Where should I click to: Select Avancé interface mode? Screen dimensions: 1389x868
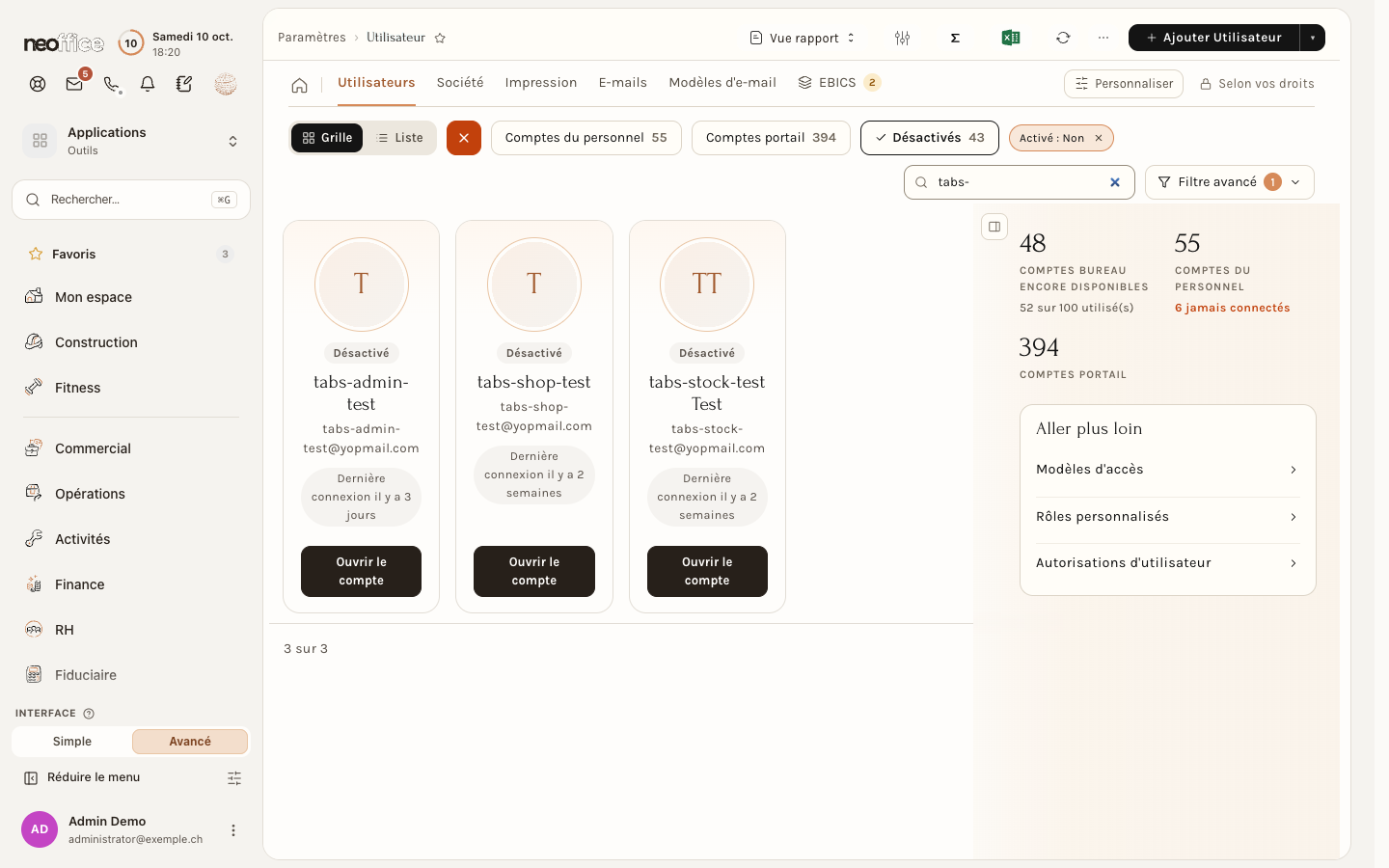(190, 742)
